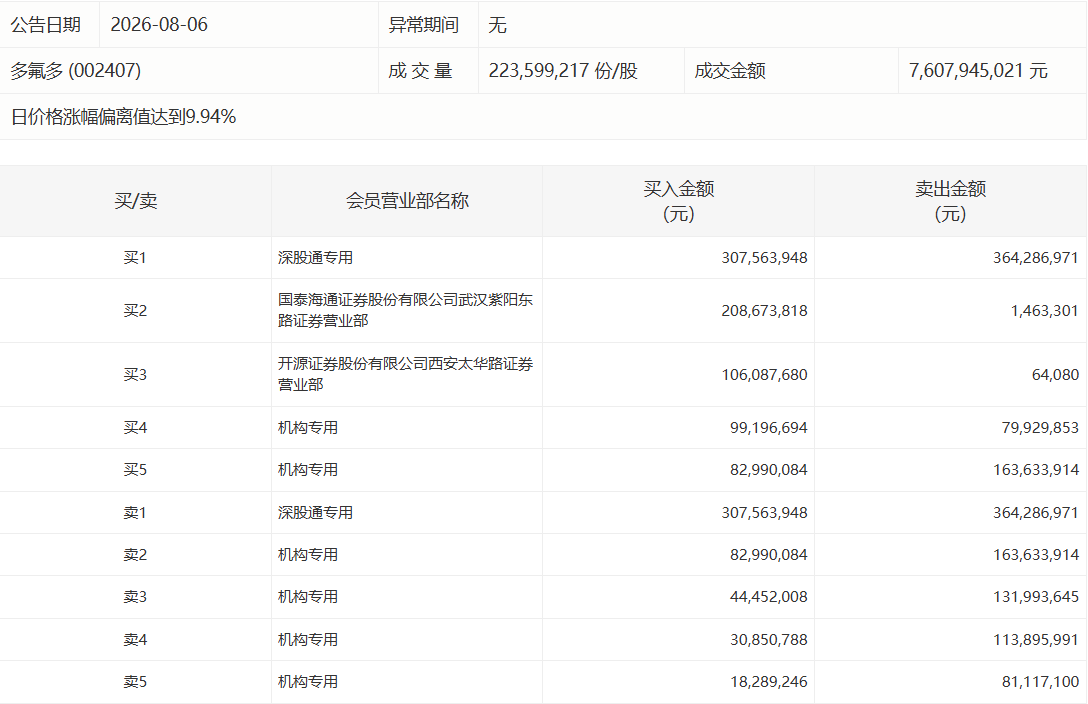
Task: Click 日价格涨幅偏离值达到9.94% text
Action: pos(124,117)
